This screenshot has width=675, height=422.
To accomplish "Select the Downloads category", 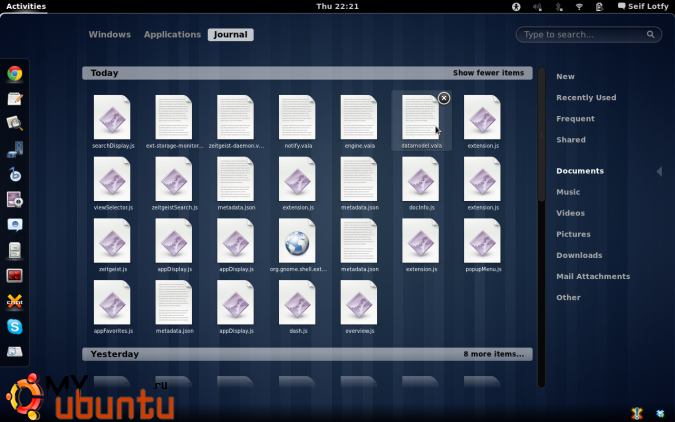I will (579, 255).
